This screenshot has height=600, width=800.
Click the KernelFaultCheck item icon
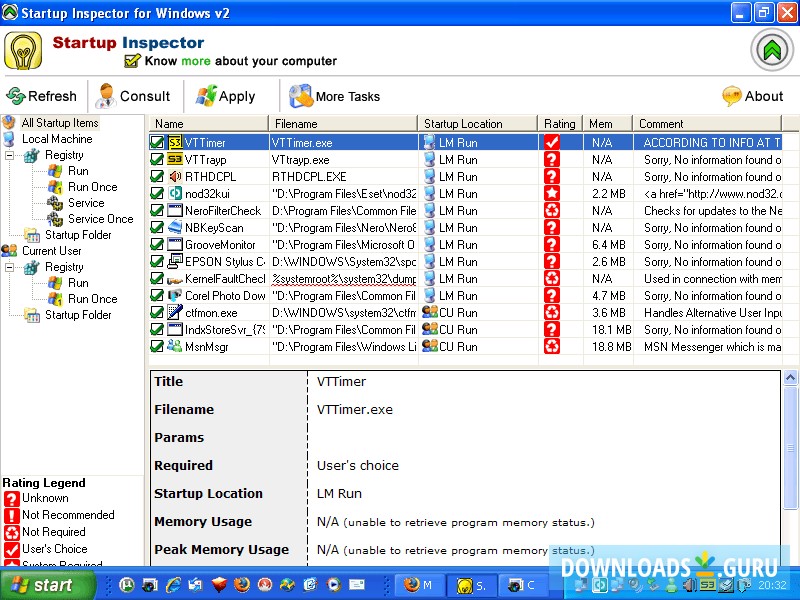click(x=174, y=279)
